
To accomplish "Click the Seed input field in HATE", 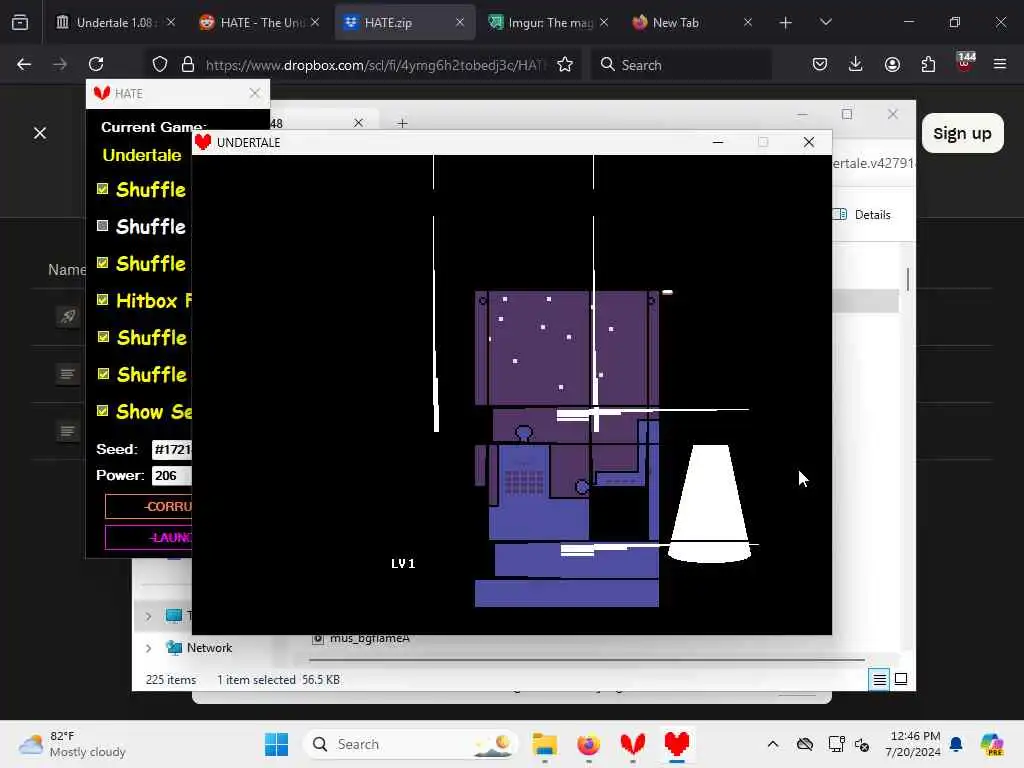I will click(x=172, y=449).
